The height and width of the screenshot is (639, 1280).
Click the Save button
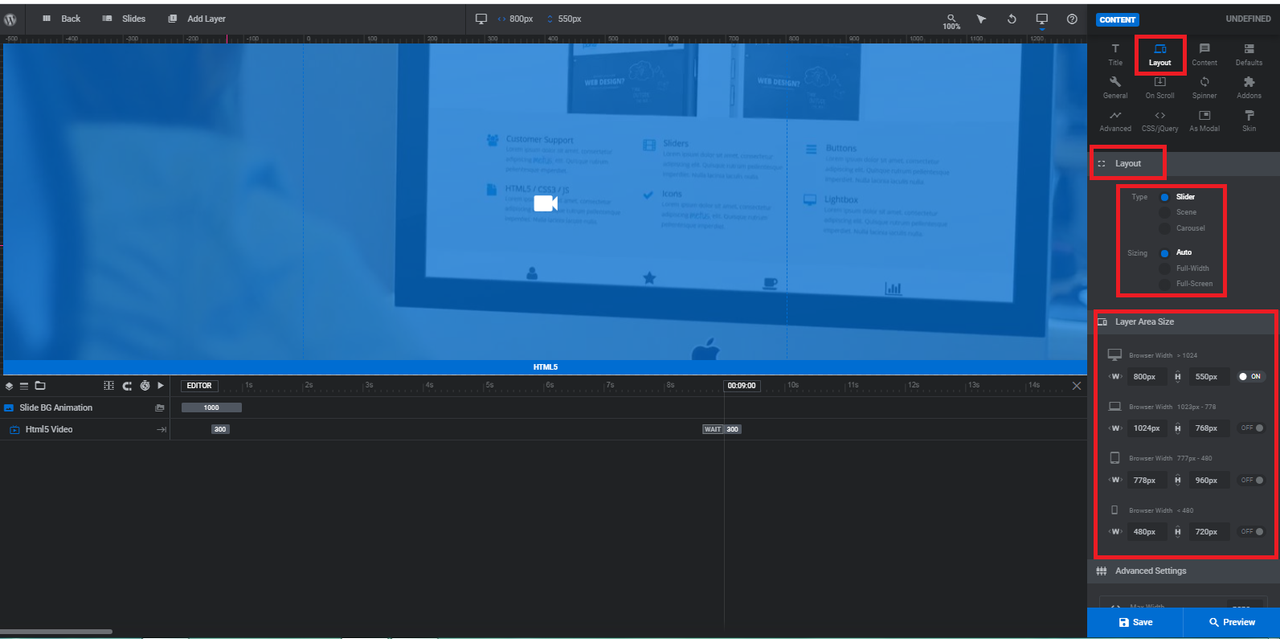click(x=1135, y=622)
